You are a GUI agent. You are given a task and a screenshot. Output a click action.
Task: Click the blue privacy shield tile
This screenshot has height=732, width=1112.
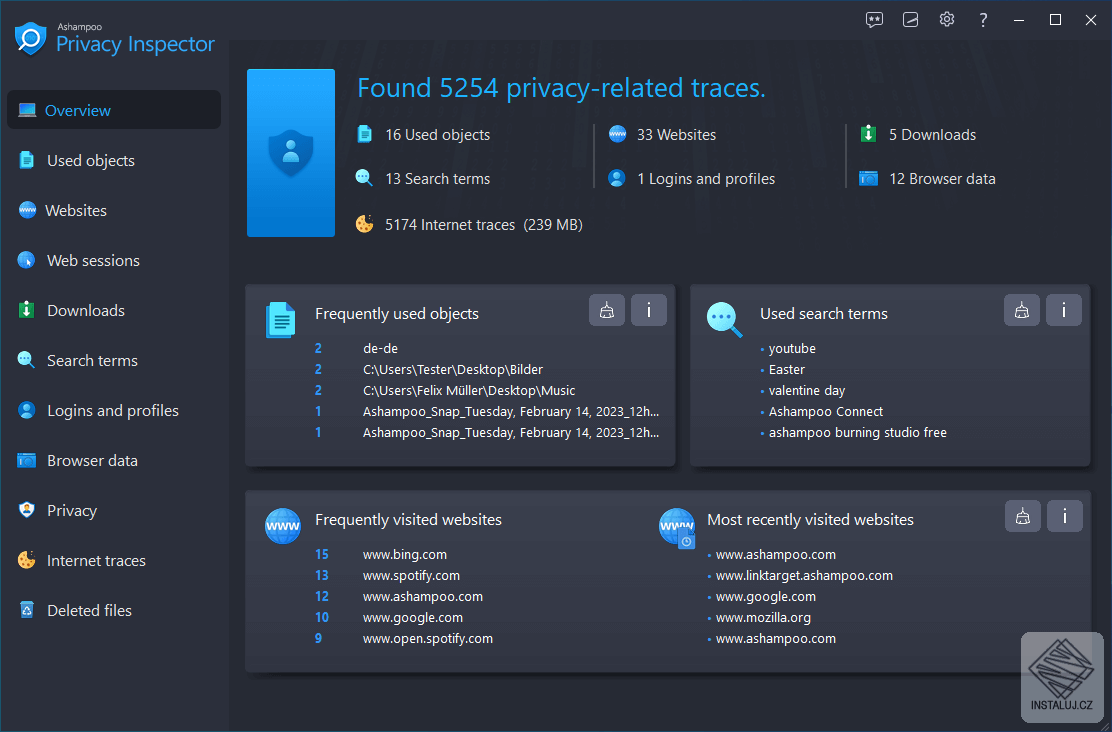pos(291,152)
